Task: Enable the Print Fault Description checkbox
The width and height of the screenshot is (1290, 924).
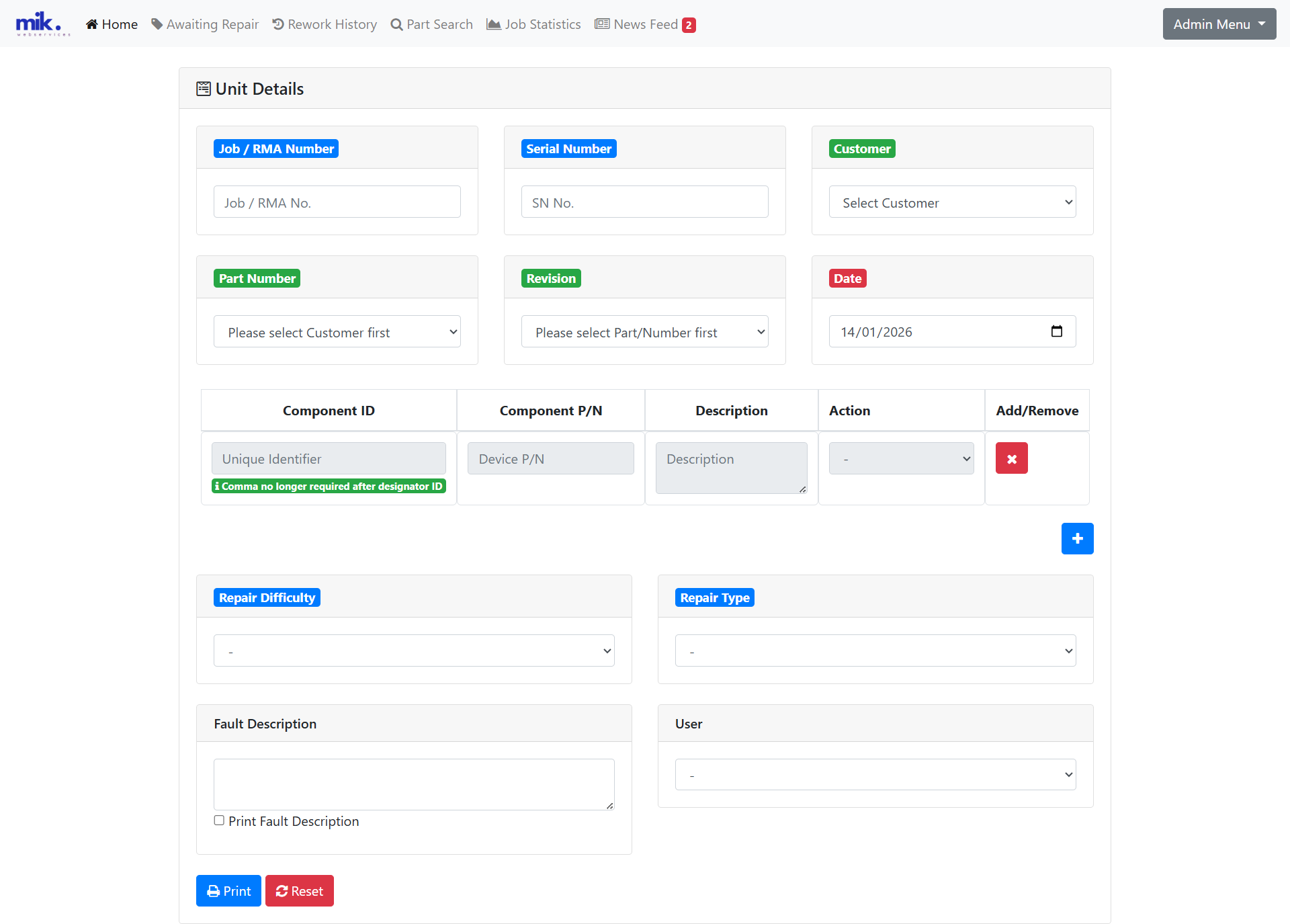Action: 218,820
